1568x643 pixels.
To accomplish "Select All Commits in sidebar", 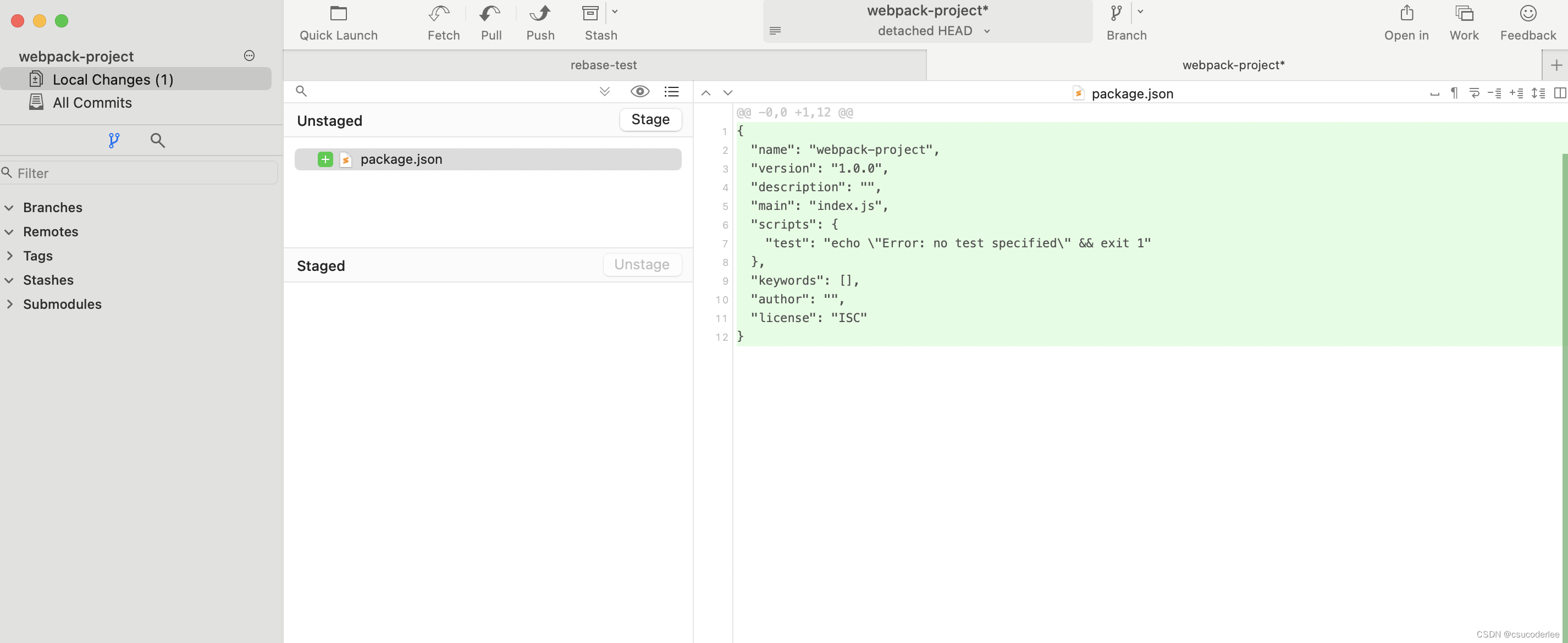I will coord(92,102).
